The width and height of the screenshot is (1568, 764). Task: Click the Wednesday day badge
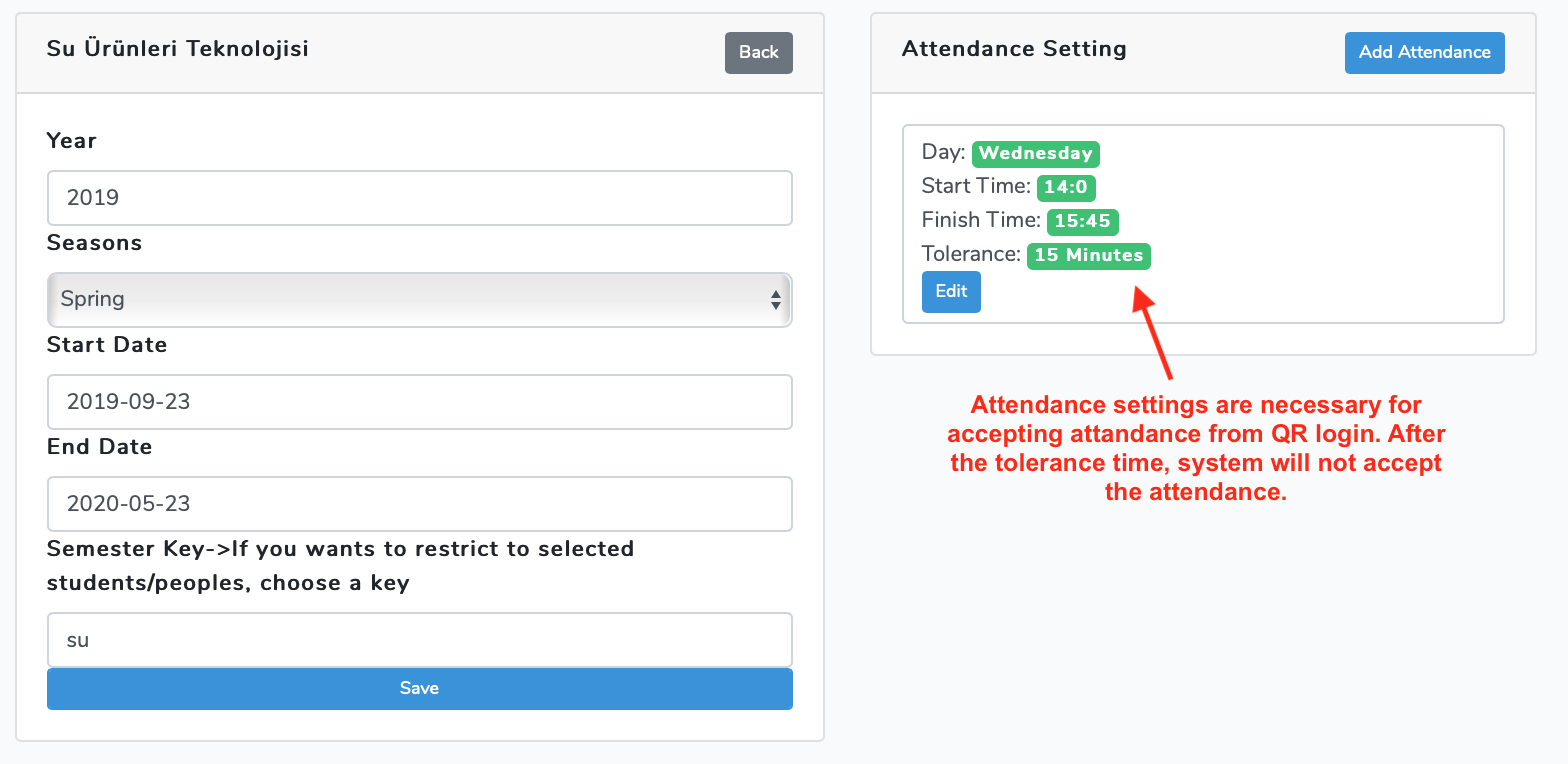tap(1035, 154)
